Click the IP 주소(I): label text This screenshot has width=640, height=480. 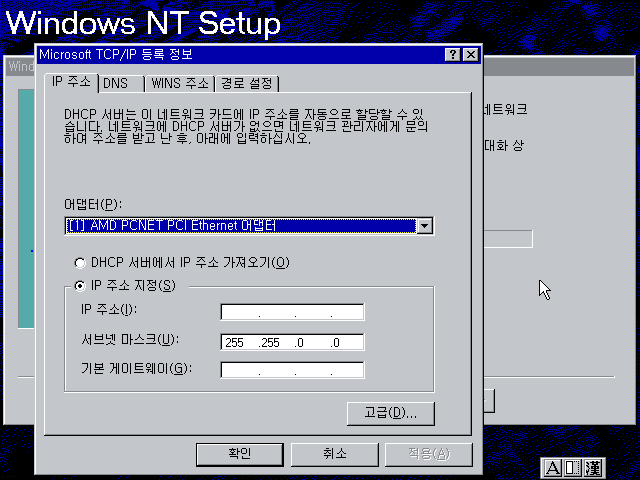109,309
